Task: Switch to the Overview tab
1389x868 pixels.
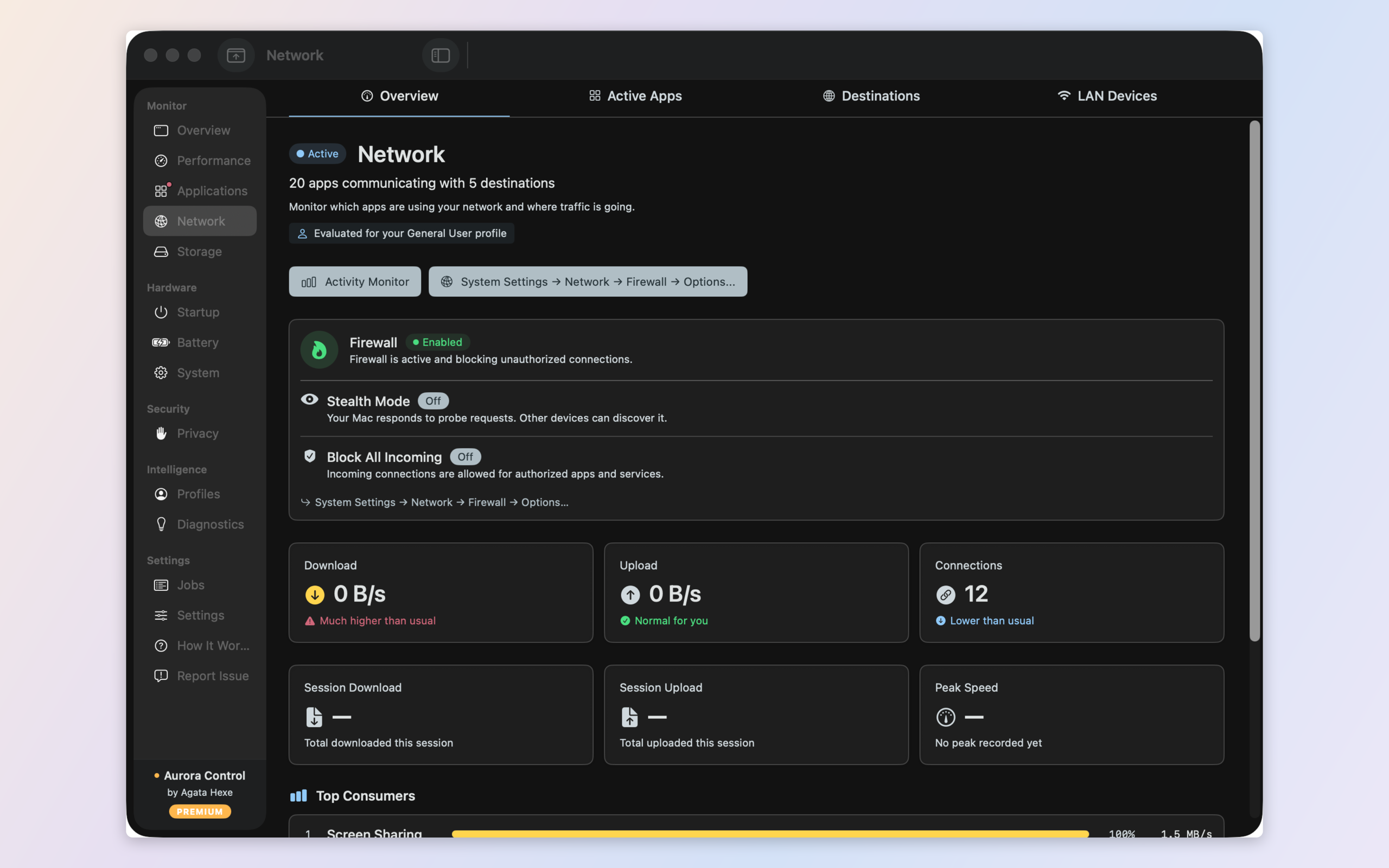Action: click(399, 96)
